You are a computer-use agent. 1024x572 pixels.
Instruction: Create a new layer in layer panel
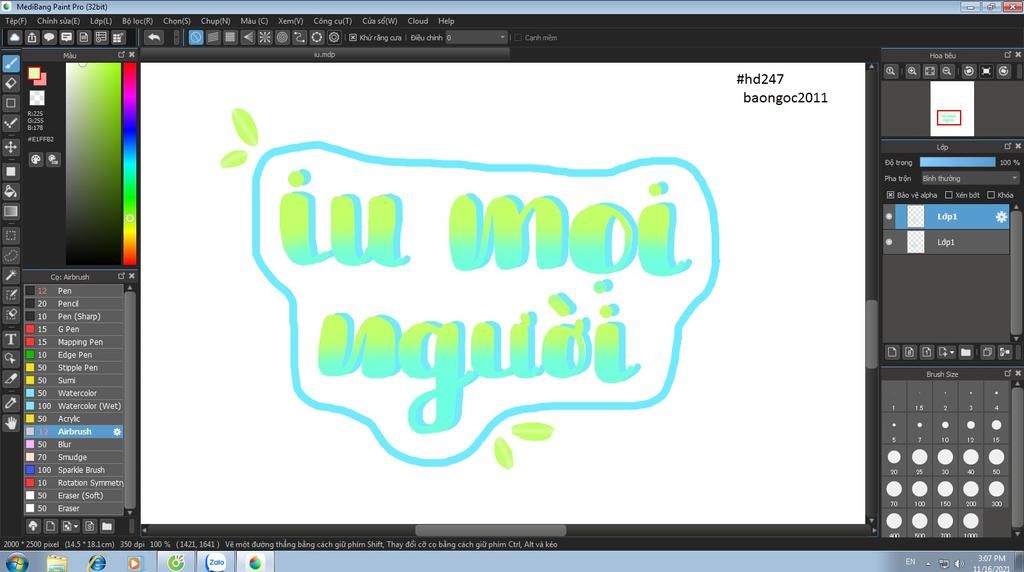[x=892, y=352]
